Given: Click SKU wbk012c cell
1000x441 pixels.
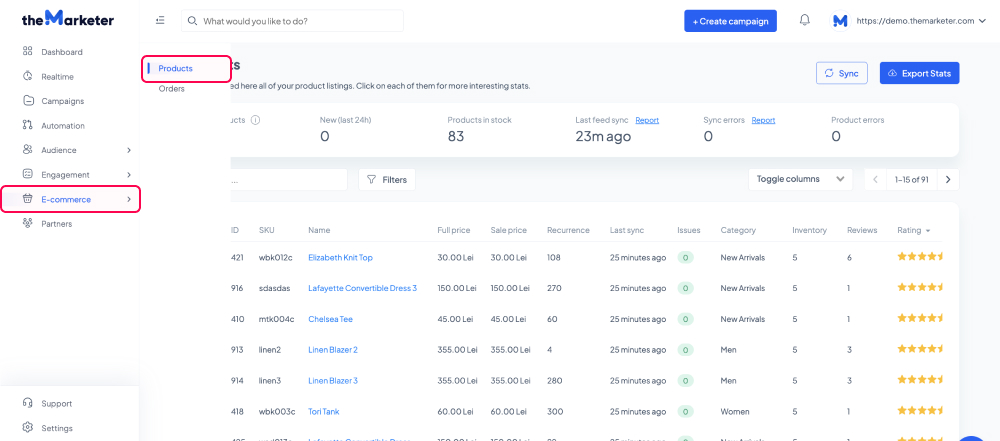Looking at the screenshot, I should coord(277,257).
